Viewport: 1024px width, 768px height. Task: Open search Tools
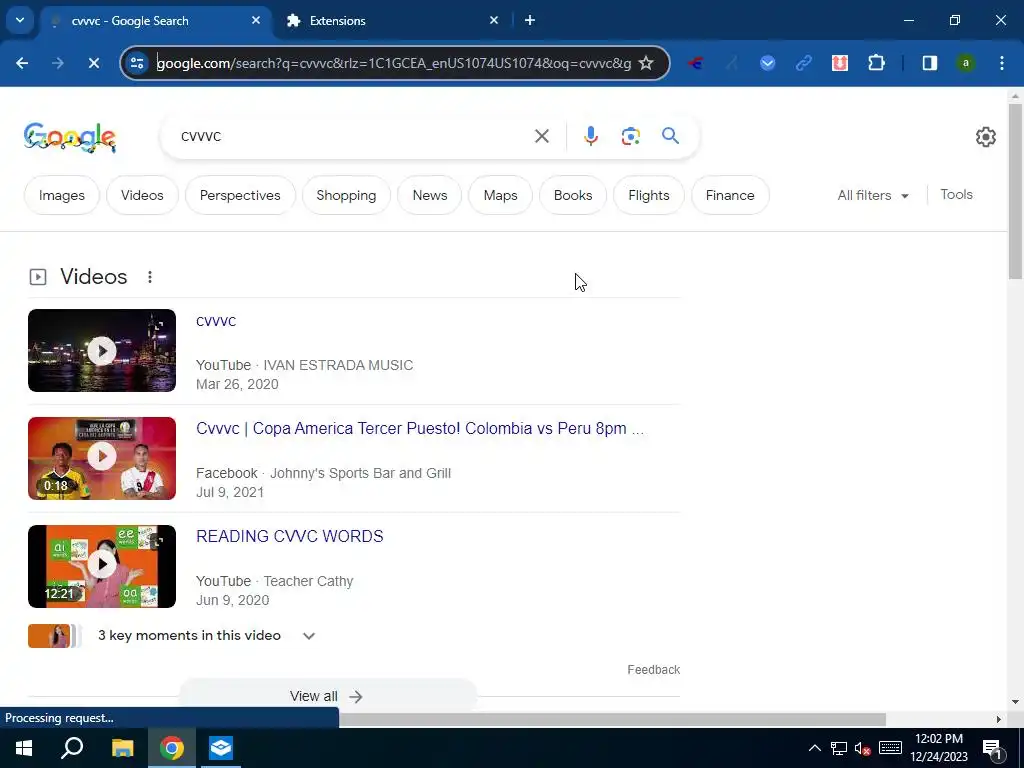(x=956, y=195)
